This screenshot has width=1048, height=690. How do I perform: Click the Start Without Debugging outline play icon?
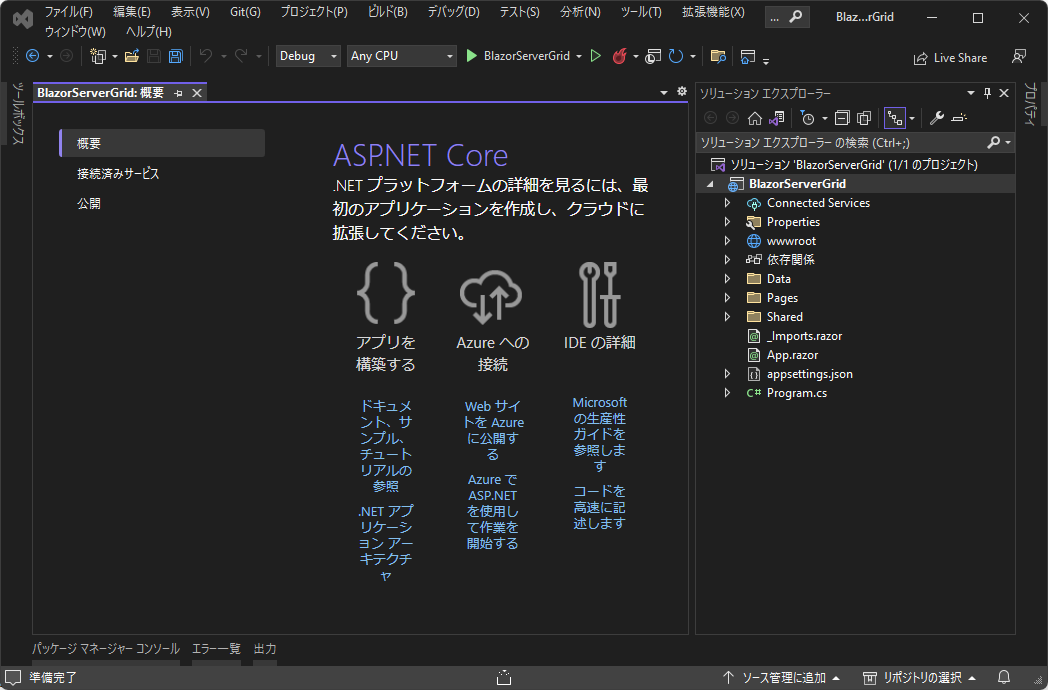[x=596, y=56]
